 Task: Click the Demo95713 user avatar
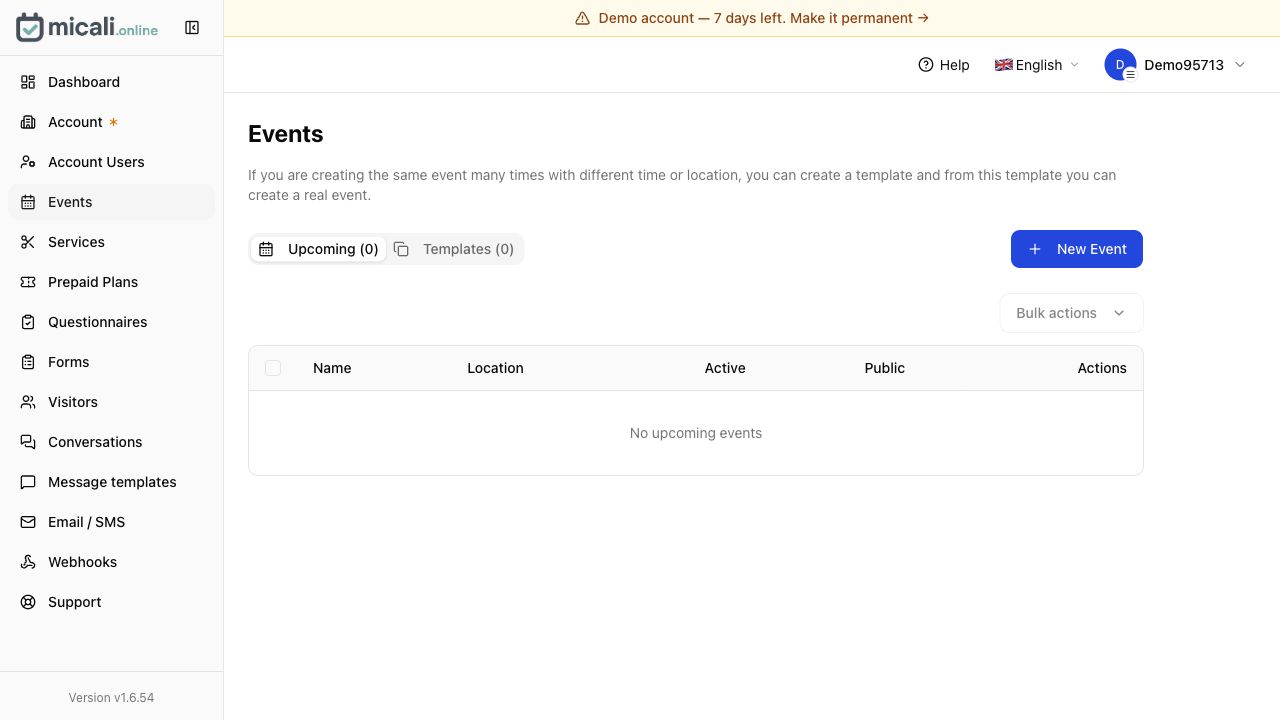[x=1120, y=65]
